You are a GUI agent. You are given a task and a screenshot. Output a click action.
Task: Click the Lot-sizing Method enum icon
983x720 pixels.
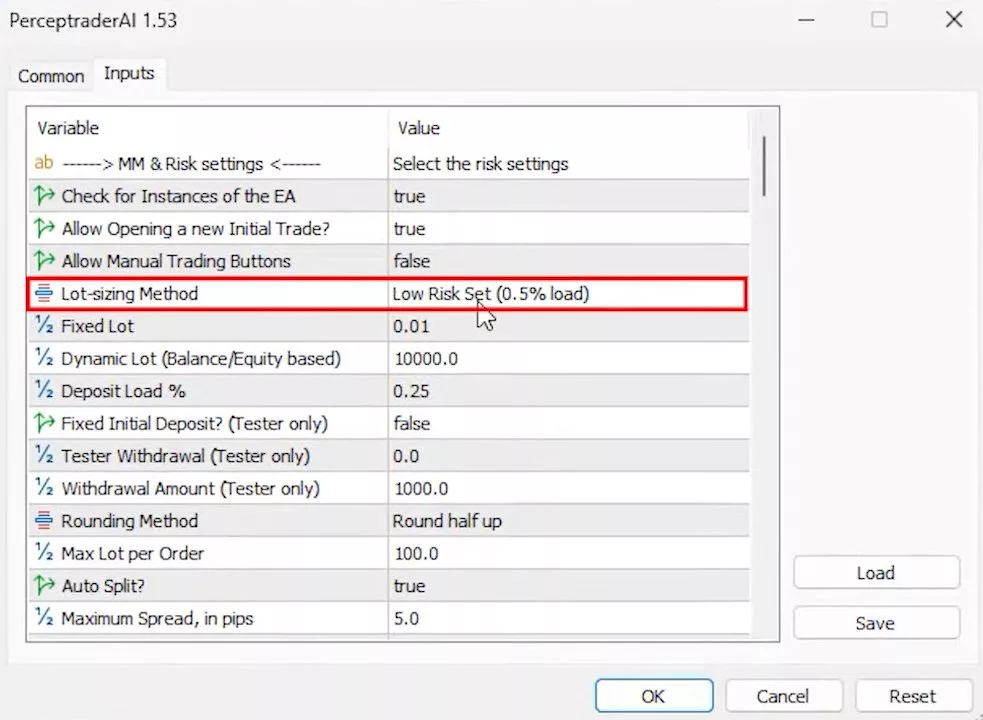(x=44, y=294)
